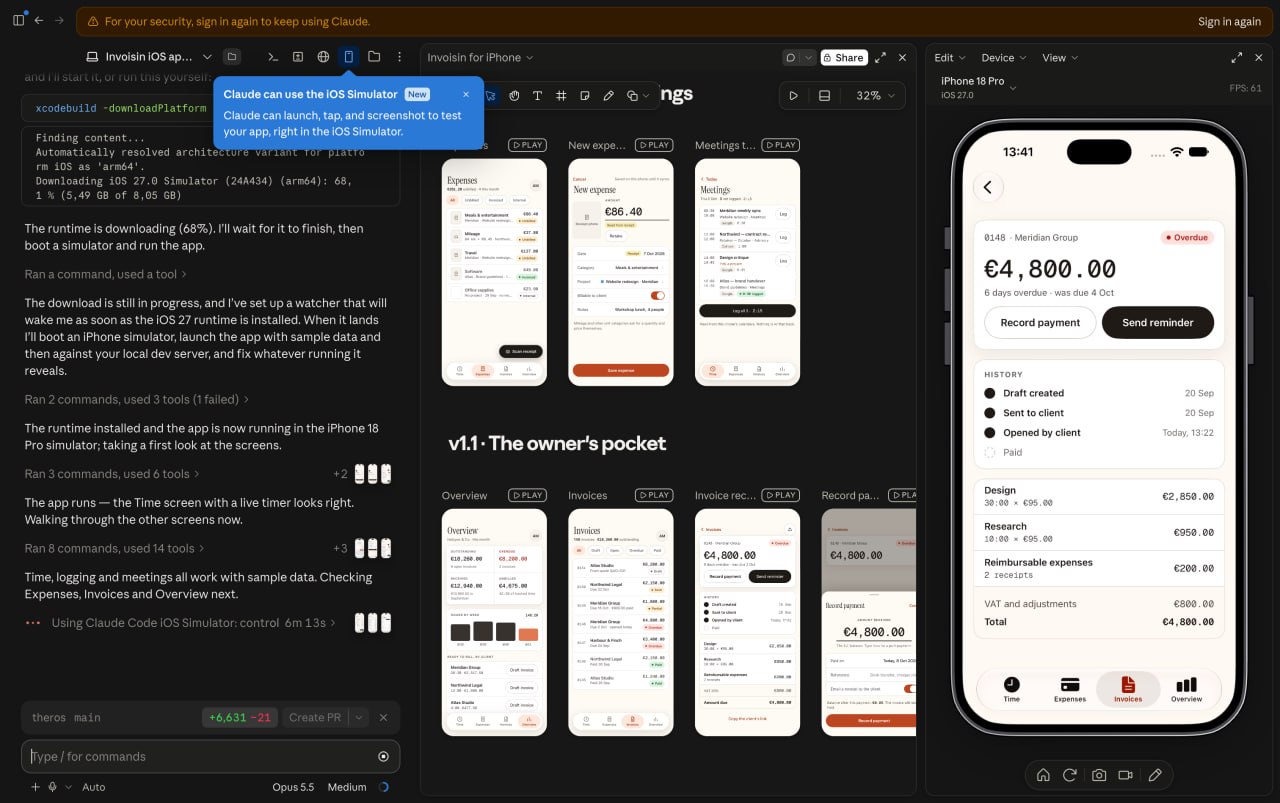Image resolution: width=1280 pixels, height=803 pixels.
Task: Select the sticky note tool in canvas toolbar
Action: [584, 96]
